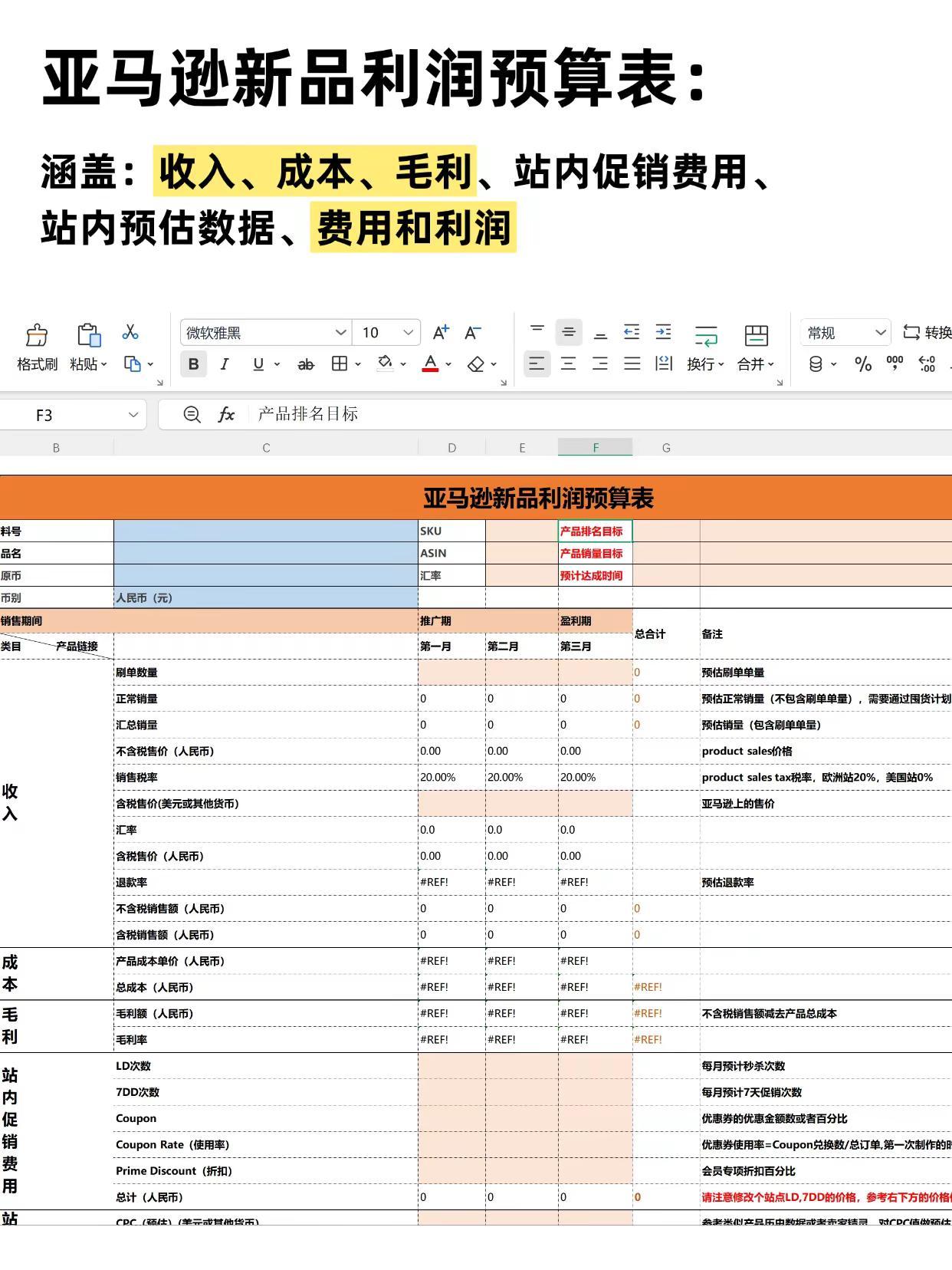The width and height of the screenshot is (952, 1270).
Task: Apply the red font color A
Action: click(431, 364)
